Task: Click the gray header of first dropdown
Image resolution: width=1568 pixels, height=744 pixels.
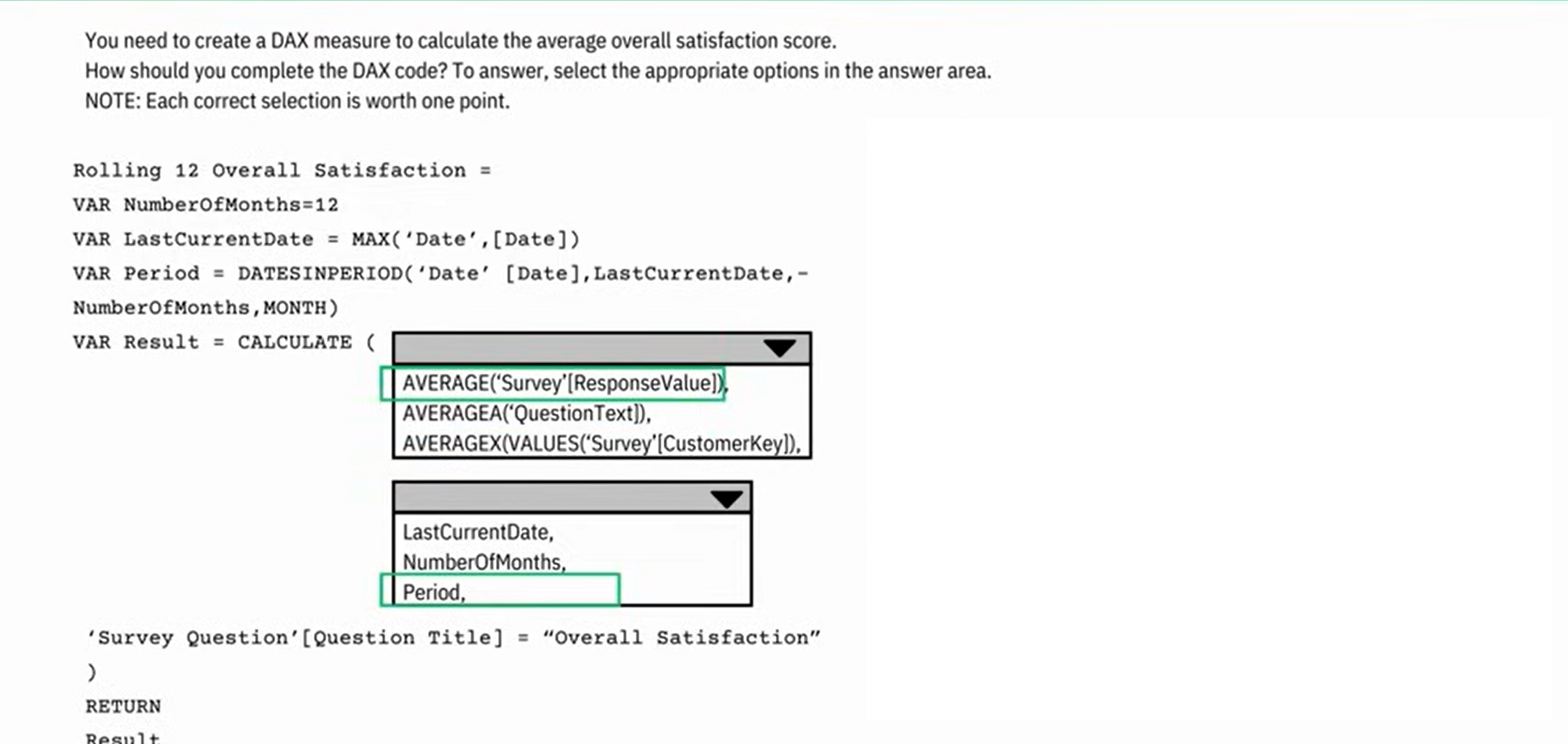Action: (x=602, y=349)
